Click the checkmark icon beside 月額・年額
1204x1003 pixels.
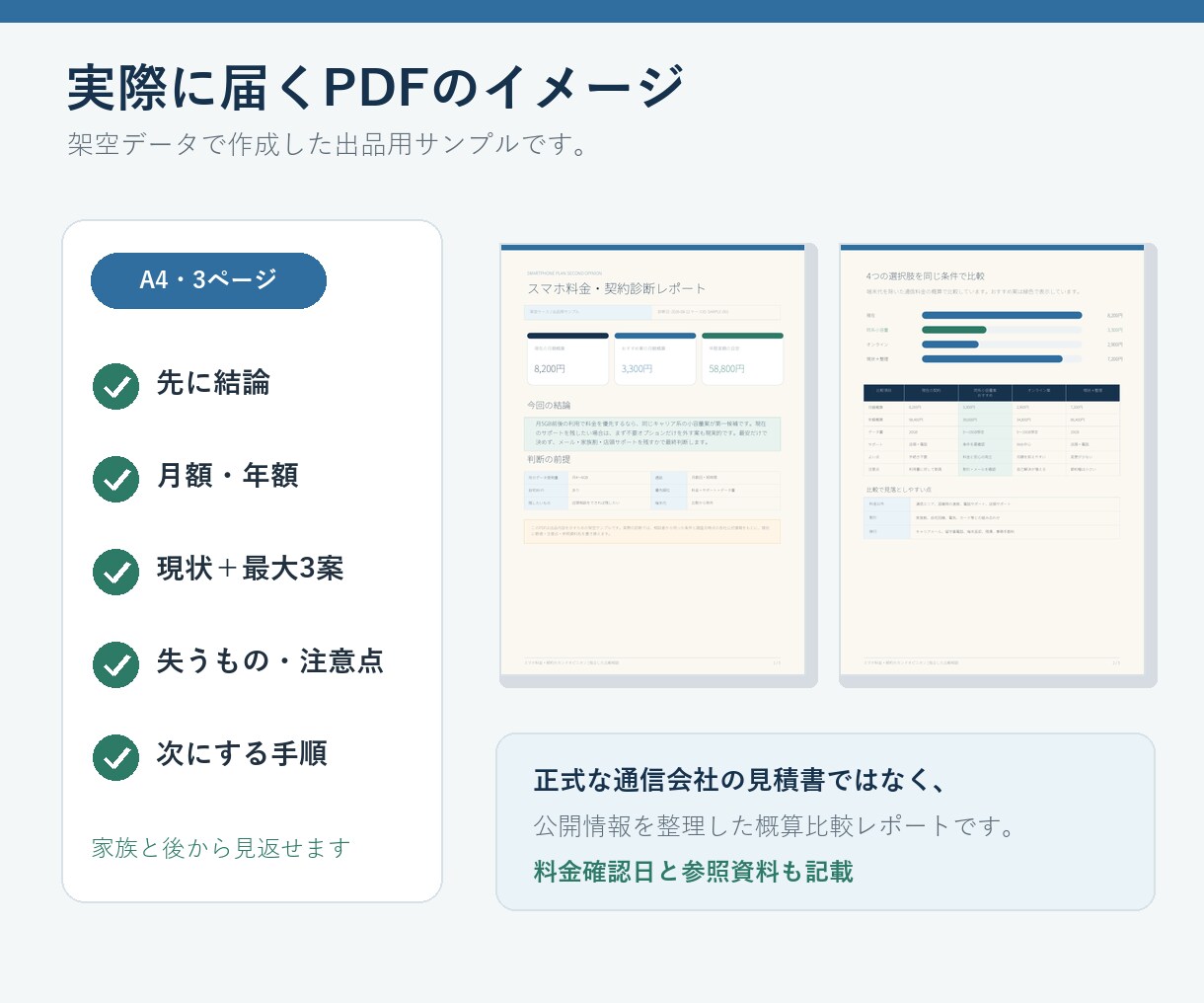pyautogui.click(x=115, y=479)
